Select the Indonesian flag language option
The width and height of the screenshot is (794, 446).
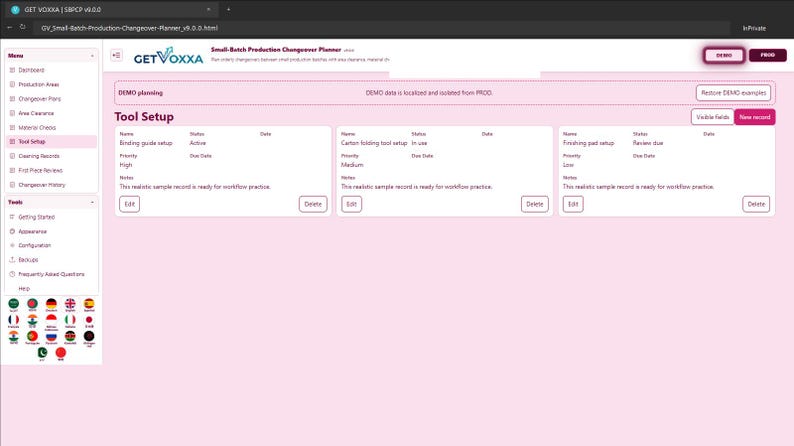[x=51, y=320]
